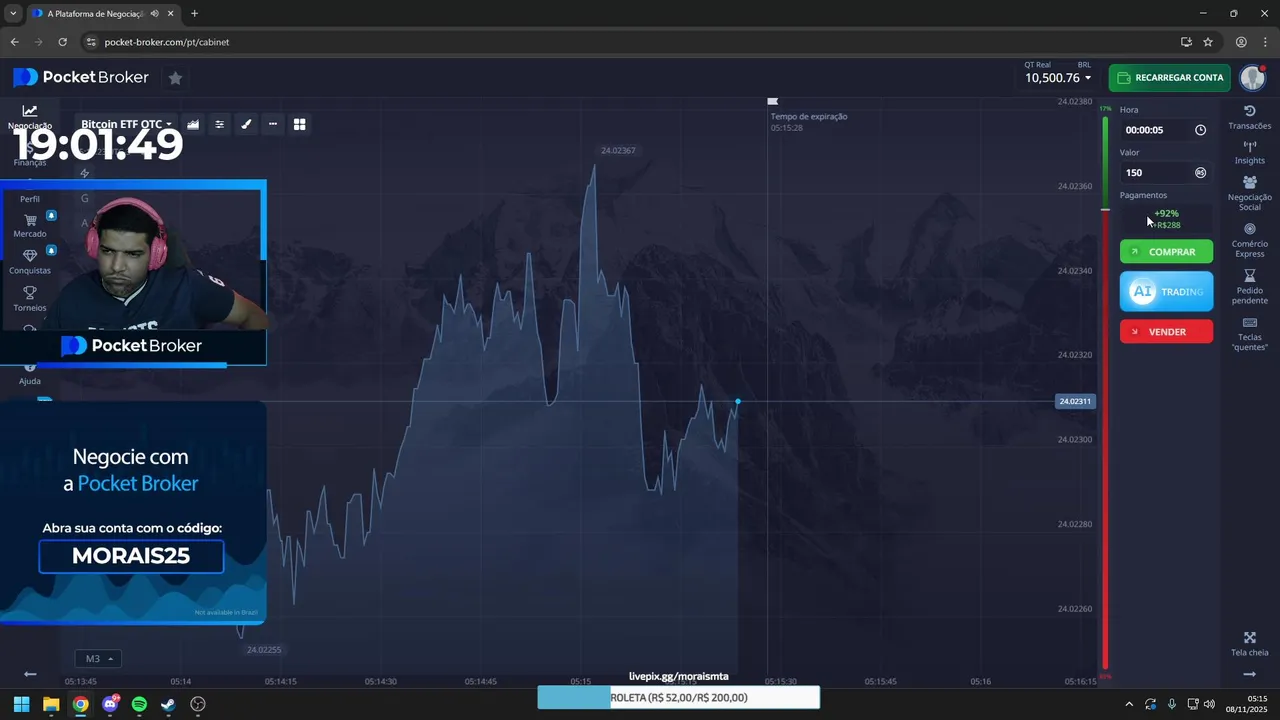Mark platform as favorite with star icon
The image size is (1280, 720).
point(175,78)
